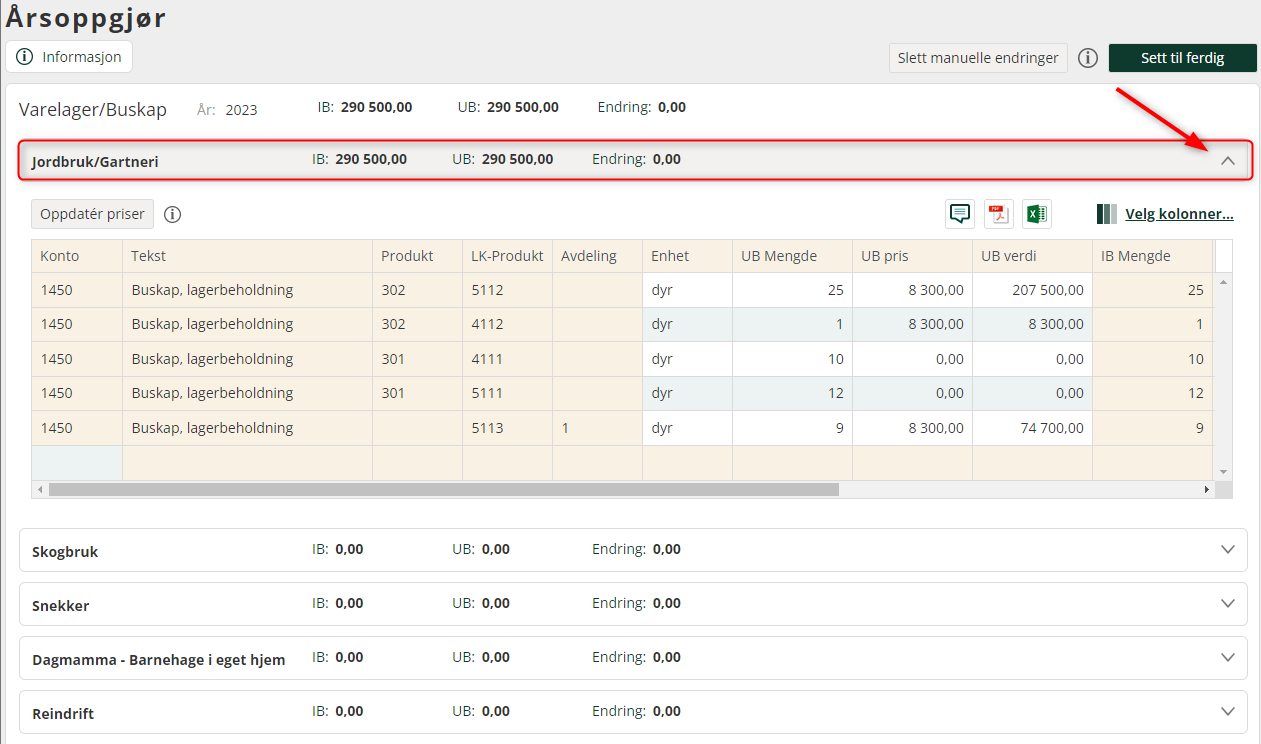This screenshot has width=1261, height=744.
Task: Click the table's scroll down arrow
Action: [1224, 472]
